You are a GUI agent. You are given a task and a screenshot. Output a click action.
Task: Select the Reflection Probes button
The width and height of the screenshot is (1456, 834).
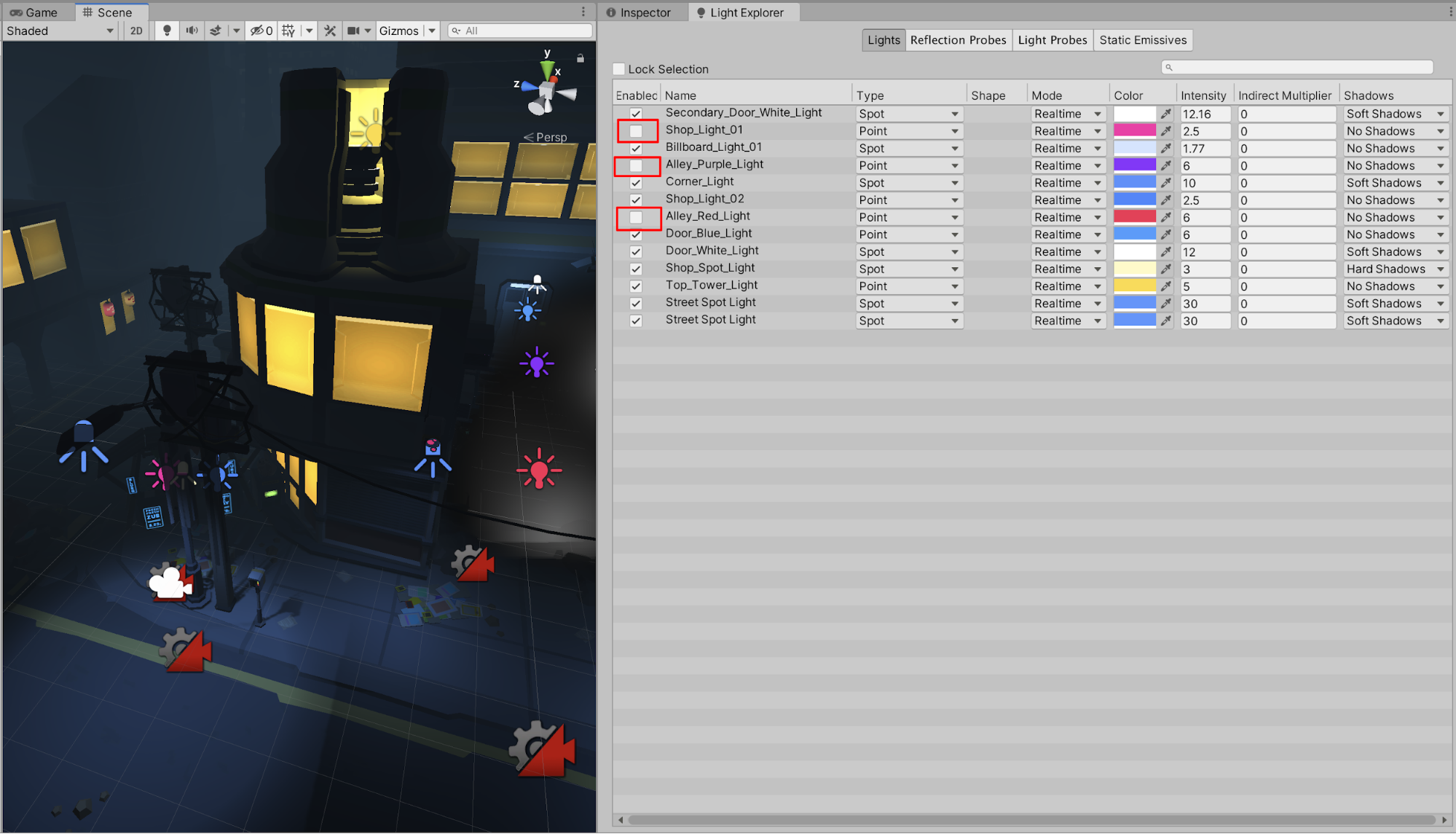(958, 40)
